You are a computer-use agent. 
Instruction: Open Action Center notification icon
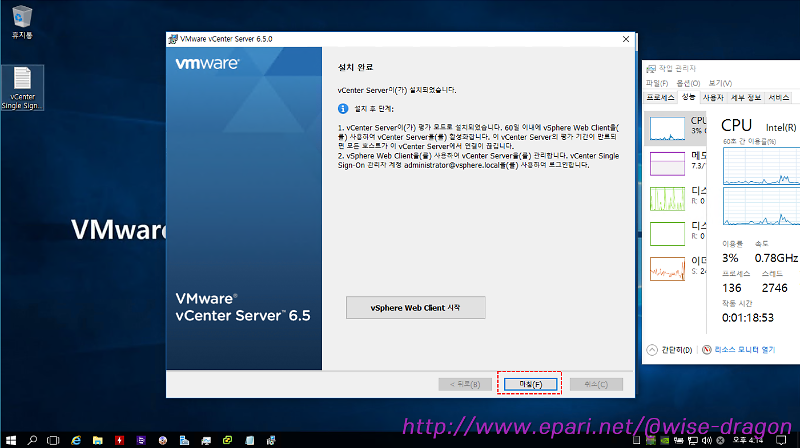pyautogui.click(x=781, y=440)
